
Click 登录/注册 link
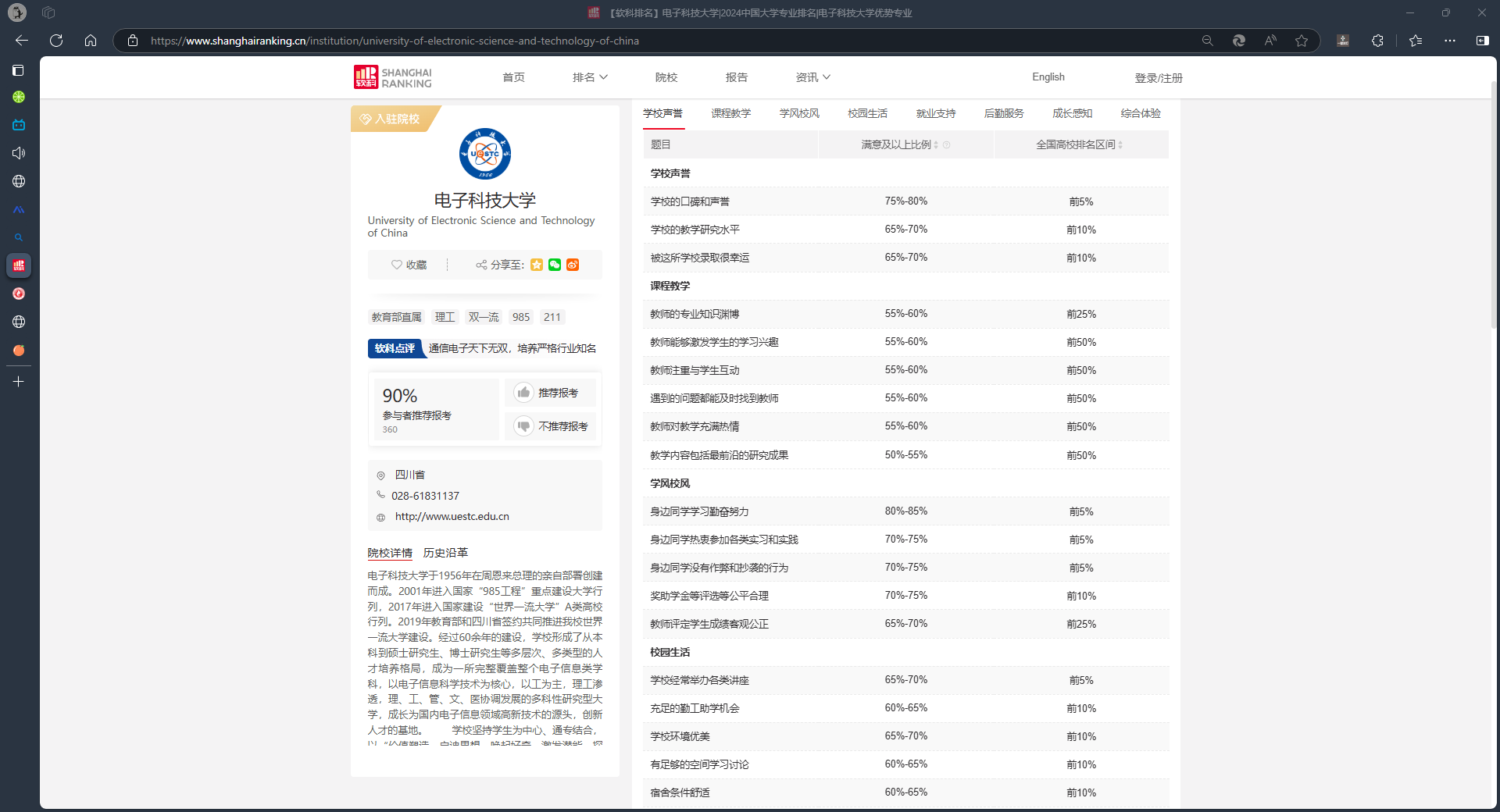click(x=1158, y=78)
